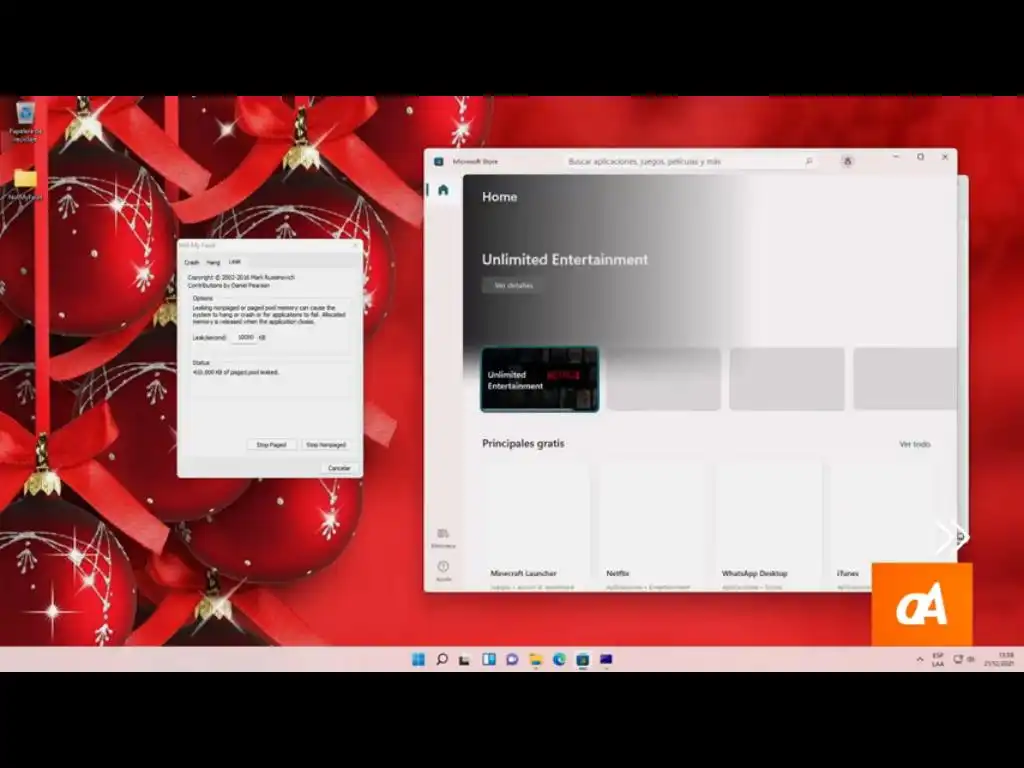Close the Microsoft Store window
The image size is (1024, 768).
(944, 157)
